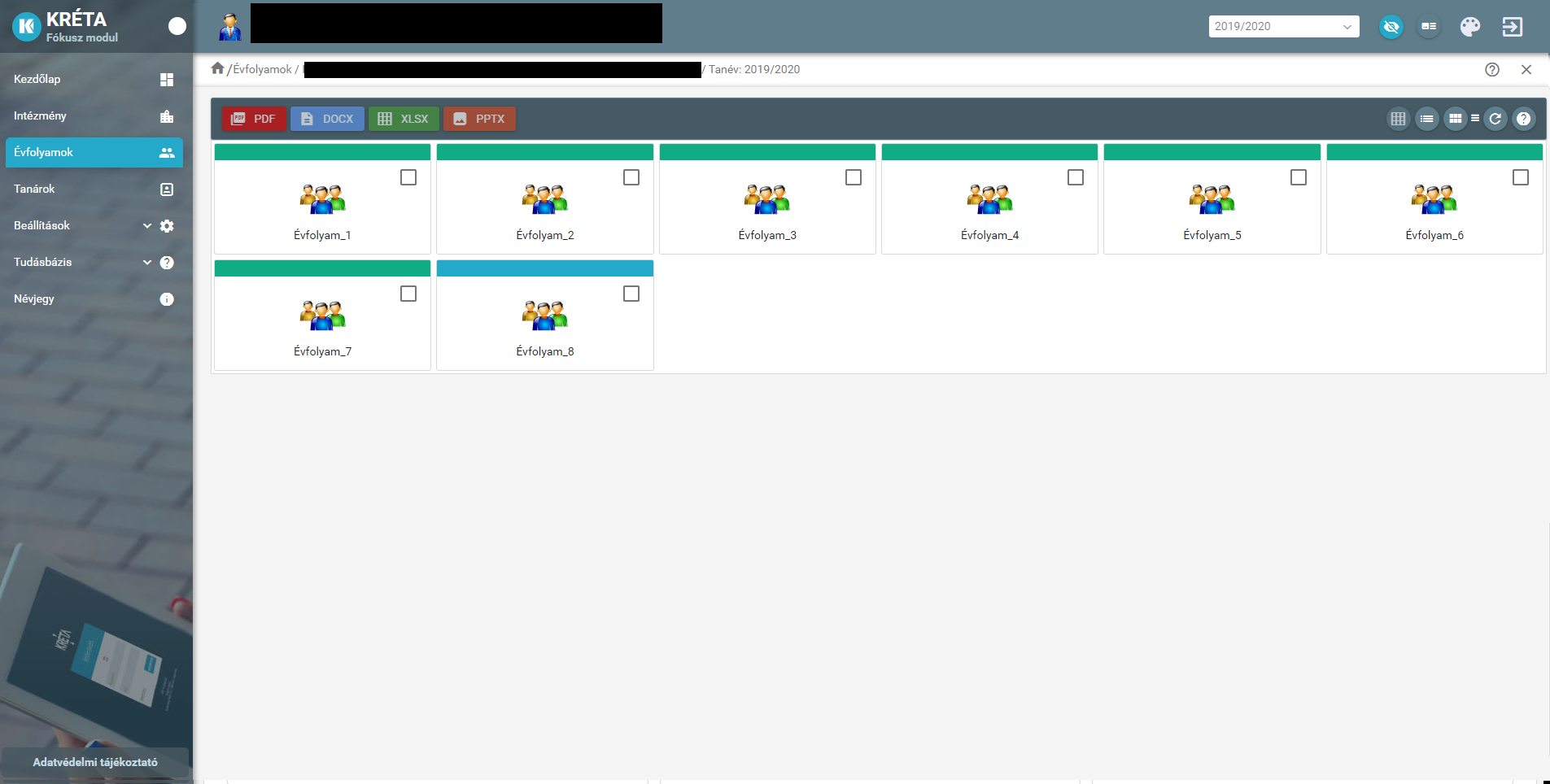Open the Évfolyam_1 group icon

click(323, 199)
